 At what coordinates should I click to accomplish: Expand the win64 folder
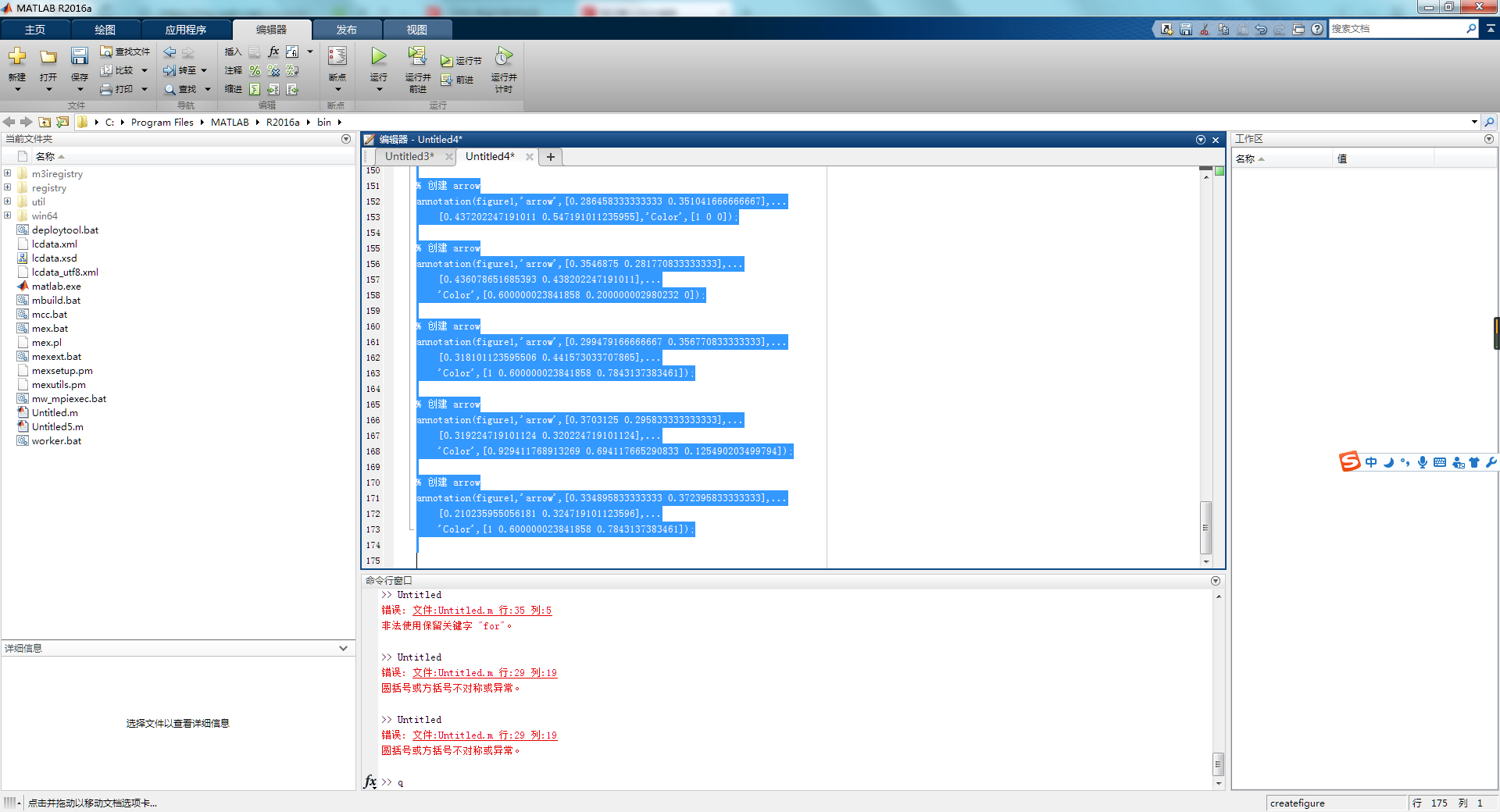[7, 215]
